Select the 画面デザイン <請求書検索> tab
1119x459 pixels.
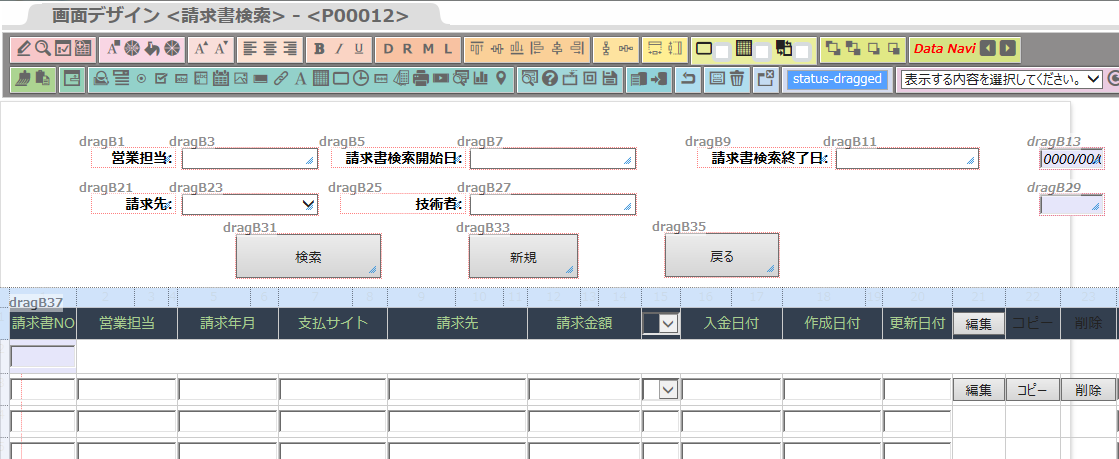[x=231, y=16]
